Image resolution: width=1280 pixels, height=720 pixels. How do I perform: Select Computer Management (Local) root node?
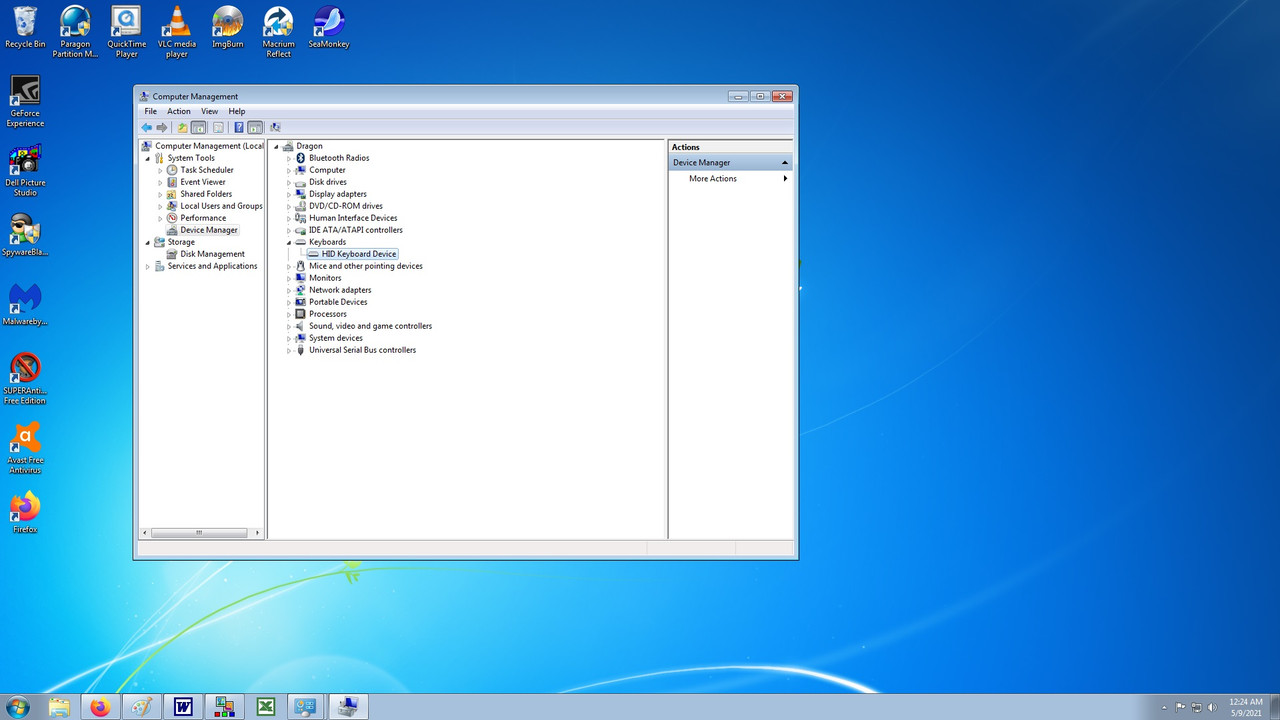click(x=209, y=146)
